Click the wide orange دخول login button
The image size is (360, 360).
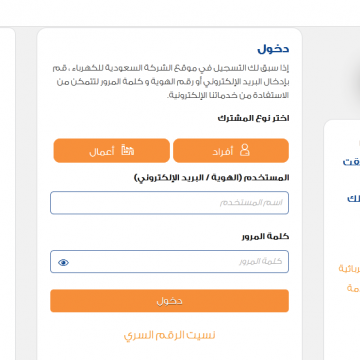[169, 301]
